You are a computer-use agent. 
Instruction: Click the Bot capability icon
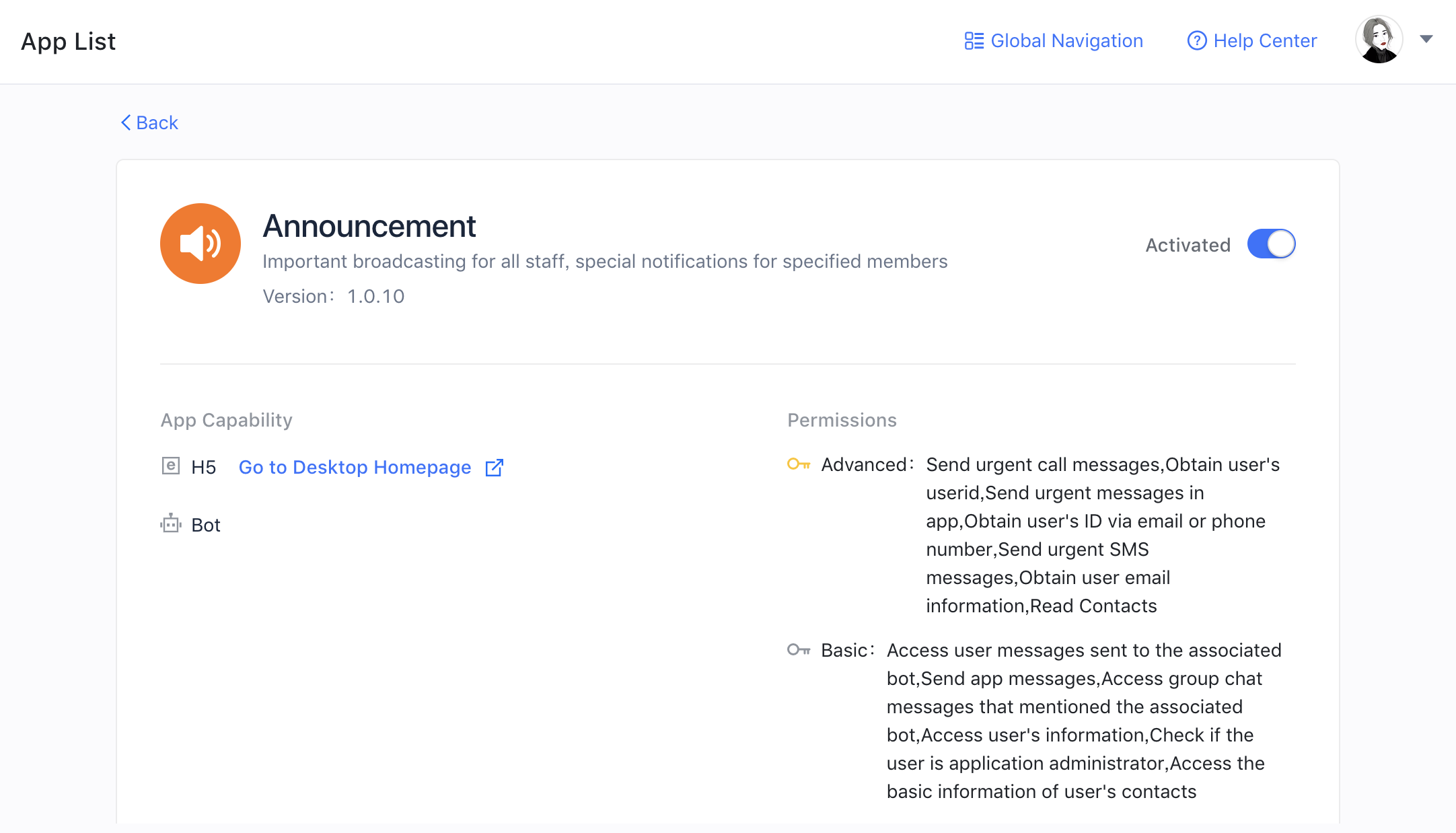click(170, 523)
